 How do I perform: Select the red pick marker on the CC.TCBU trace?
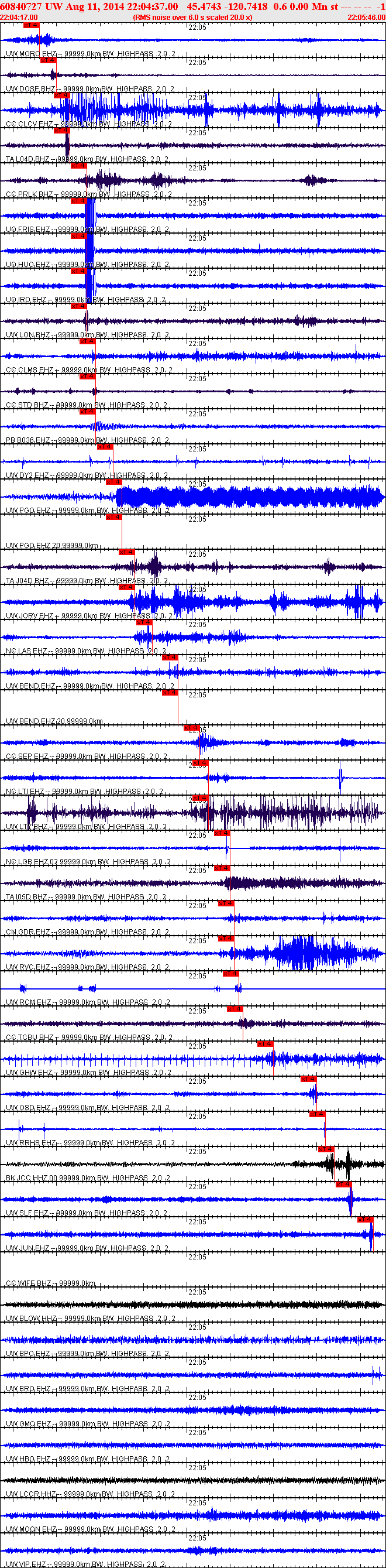[235, 1009]
